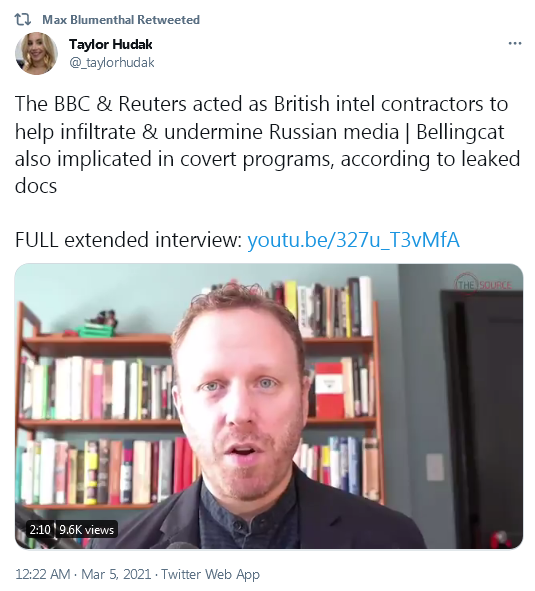The height and width of the screenshot is (591, 535).
Task: Click the retweet arrows icon above the tweet
Action: click(x=23, y=19)
